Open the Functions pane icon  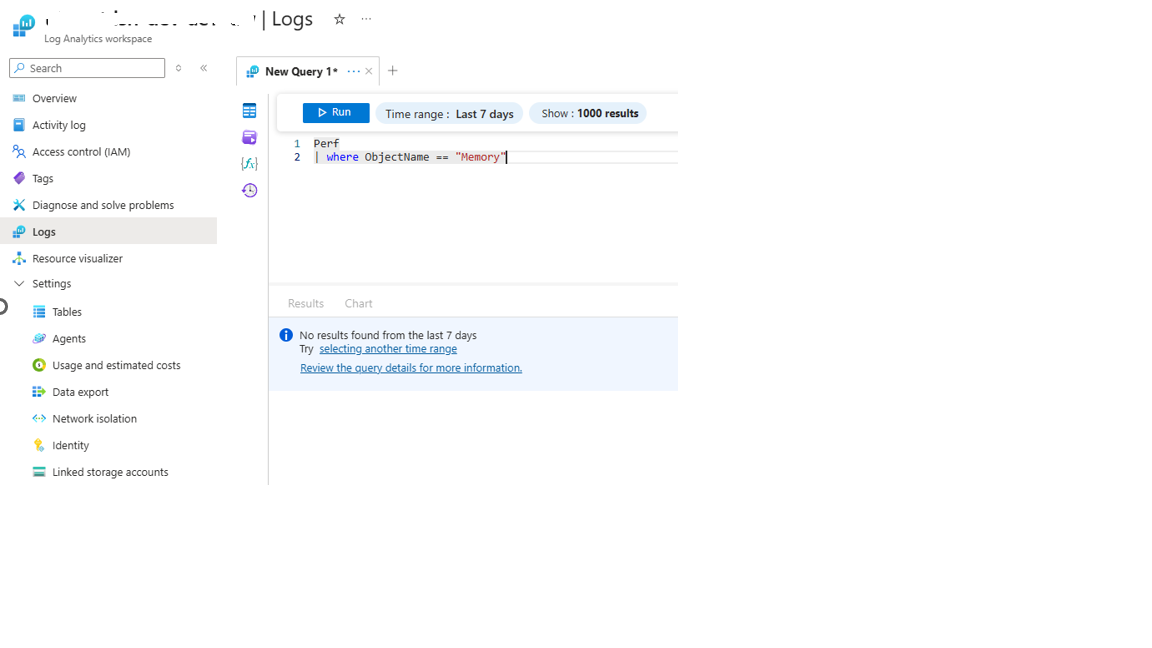[250, 164]
